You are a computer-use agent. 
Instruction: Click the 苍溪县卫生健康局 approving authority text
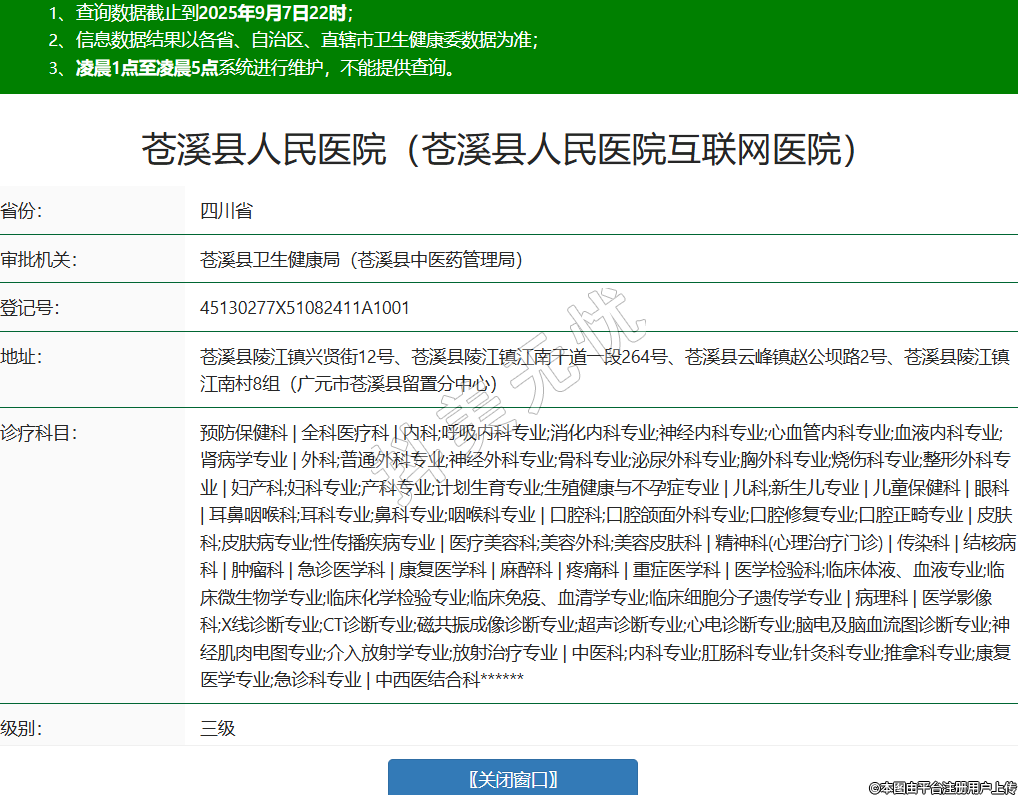click(x=361, y=260)
